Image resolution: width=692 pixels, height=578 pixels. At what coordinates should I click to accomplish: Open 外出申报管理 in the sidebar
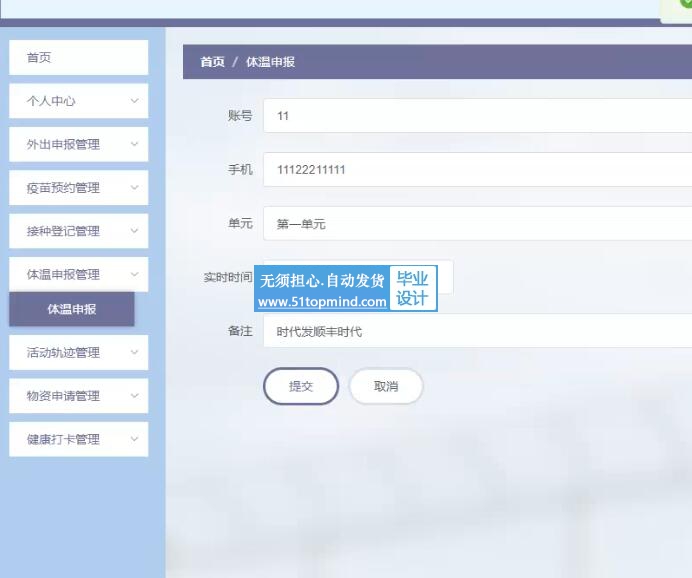coord(79,144)
